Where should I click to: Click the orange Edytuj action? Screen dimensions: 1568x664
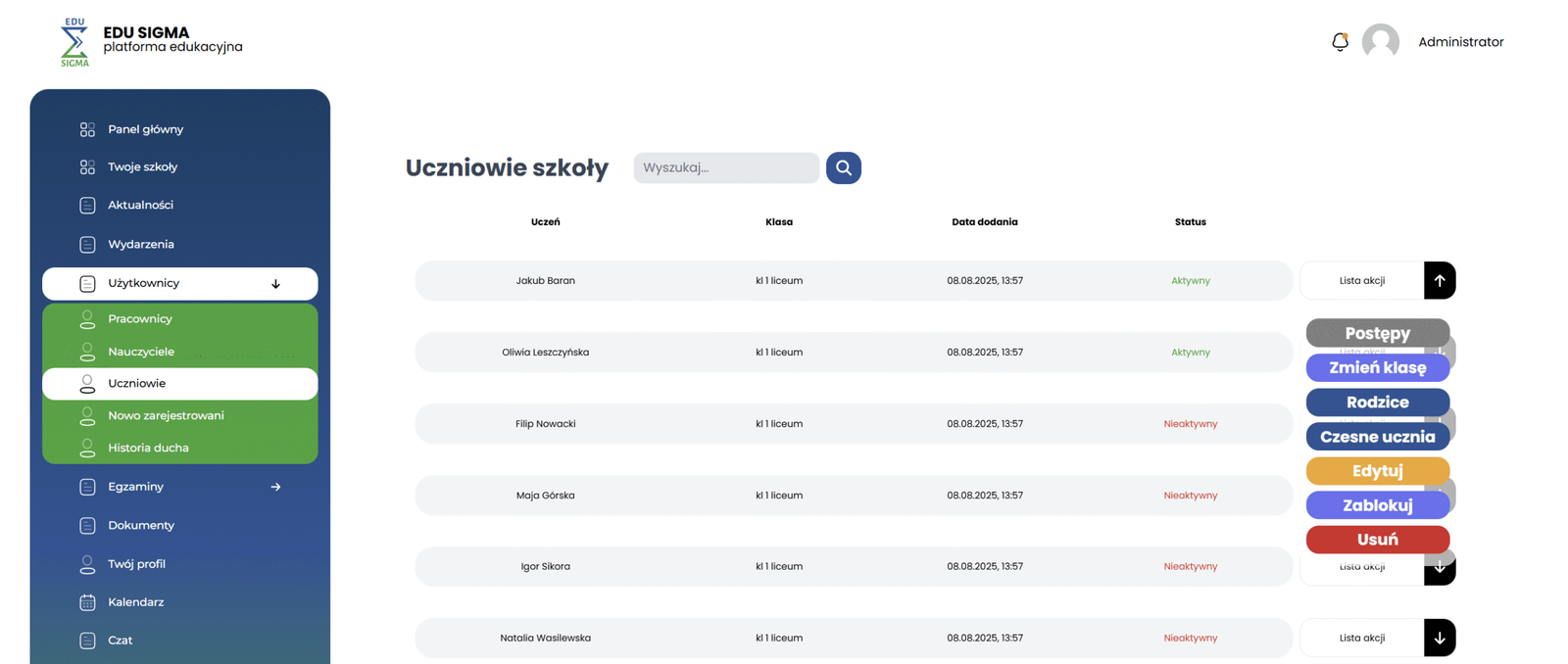coord(1377,471)
